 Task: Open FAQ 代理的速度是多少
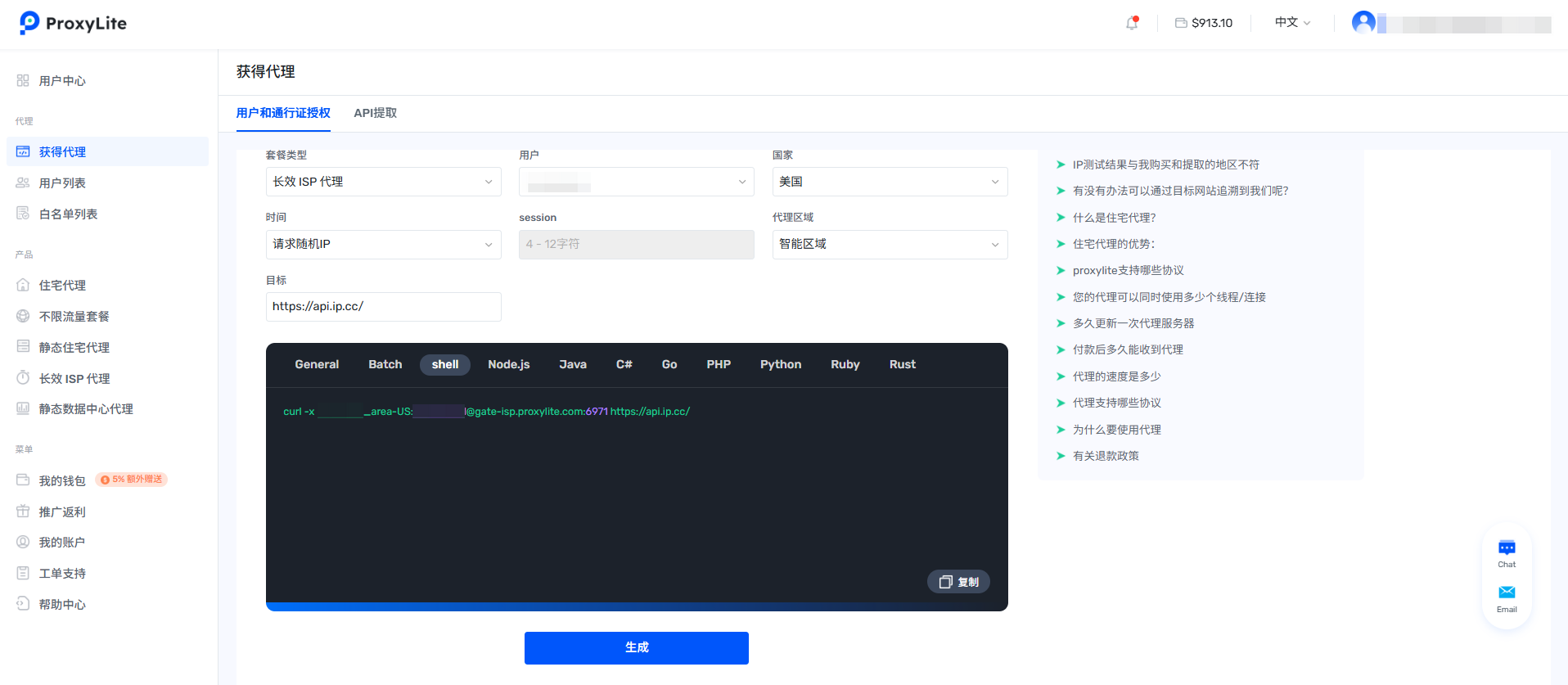(1117, 376)
